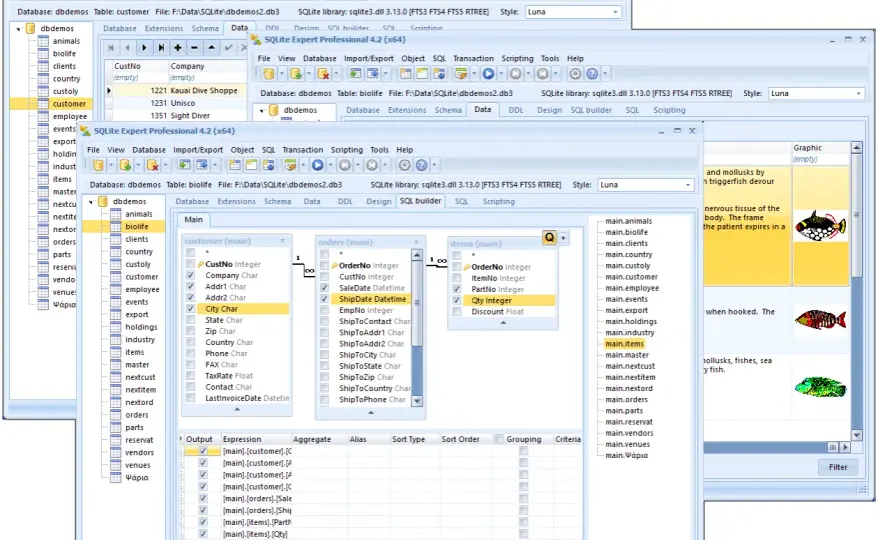Uncheck Qty field in items table

(457, 300)
